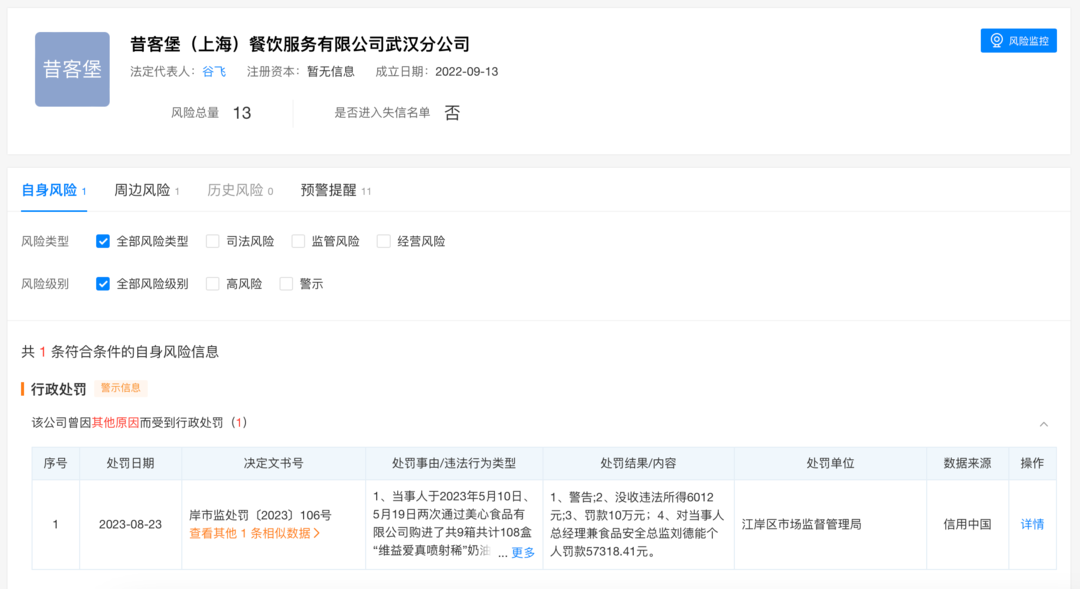
Task: Switch to the 历史风险 tab
Action: click(x=240, y=191)
